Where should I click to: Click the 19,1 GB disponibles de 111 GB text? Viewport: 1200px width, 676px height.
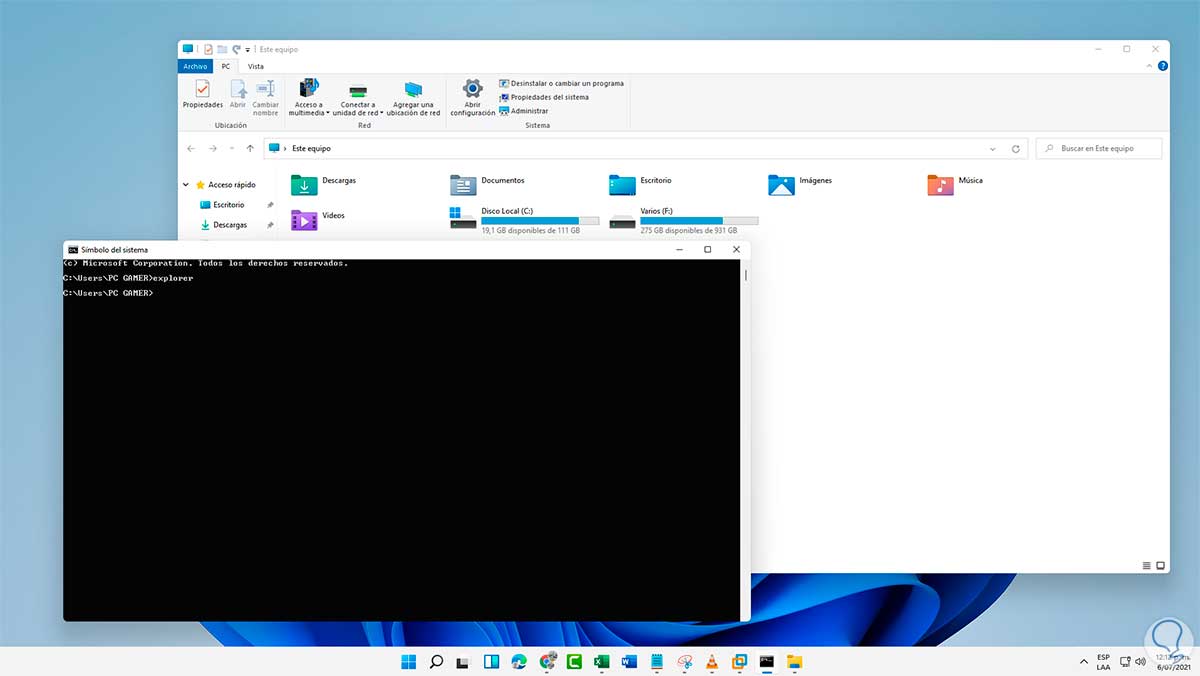click(x=531, y=230)
